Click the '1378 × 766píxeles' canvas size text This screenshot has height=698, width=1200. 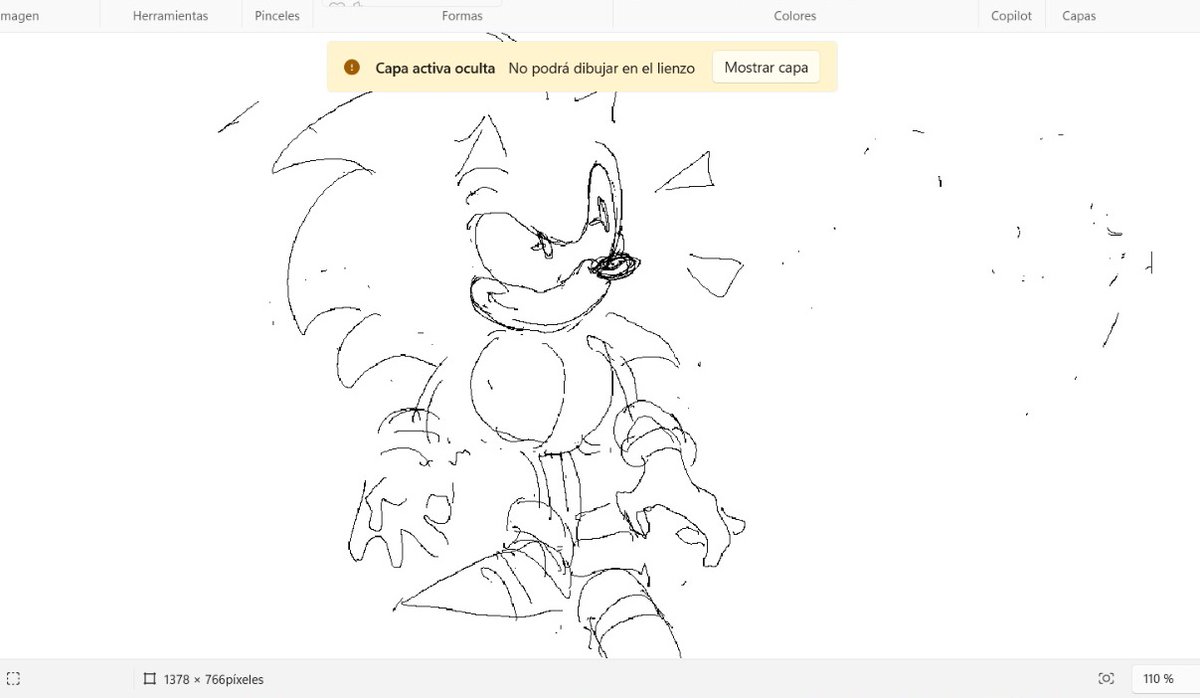214,679
